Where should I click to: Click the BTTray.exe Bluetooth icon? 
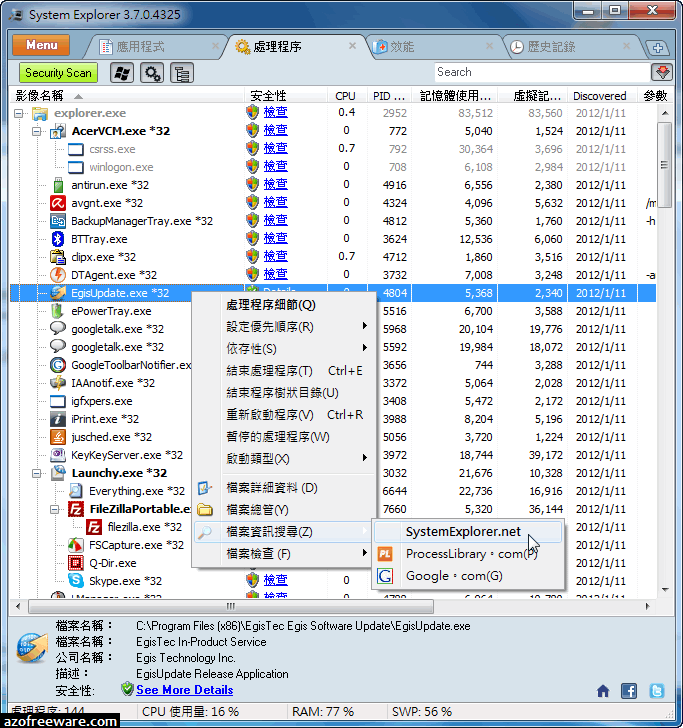pos(58,239)
